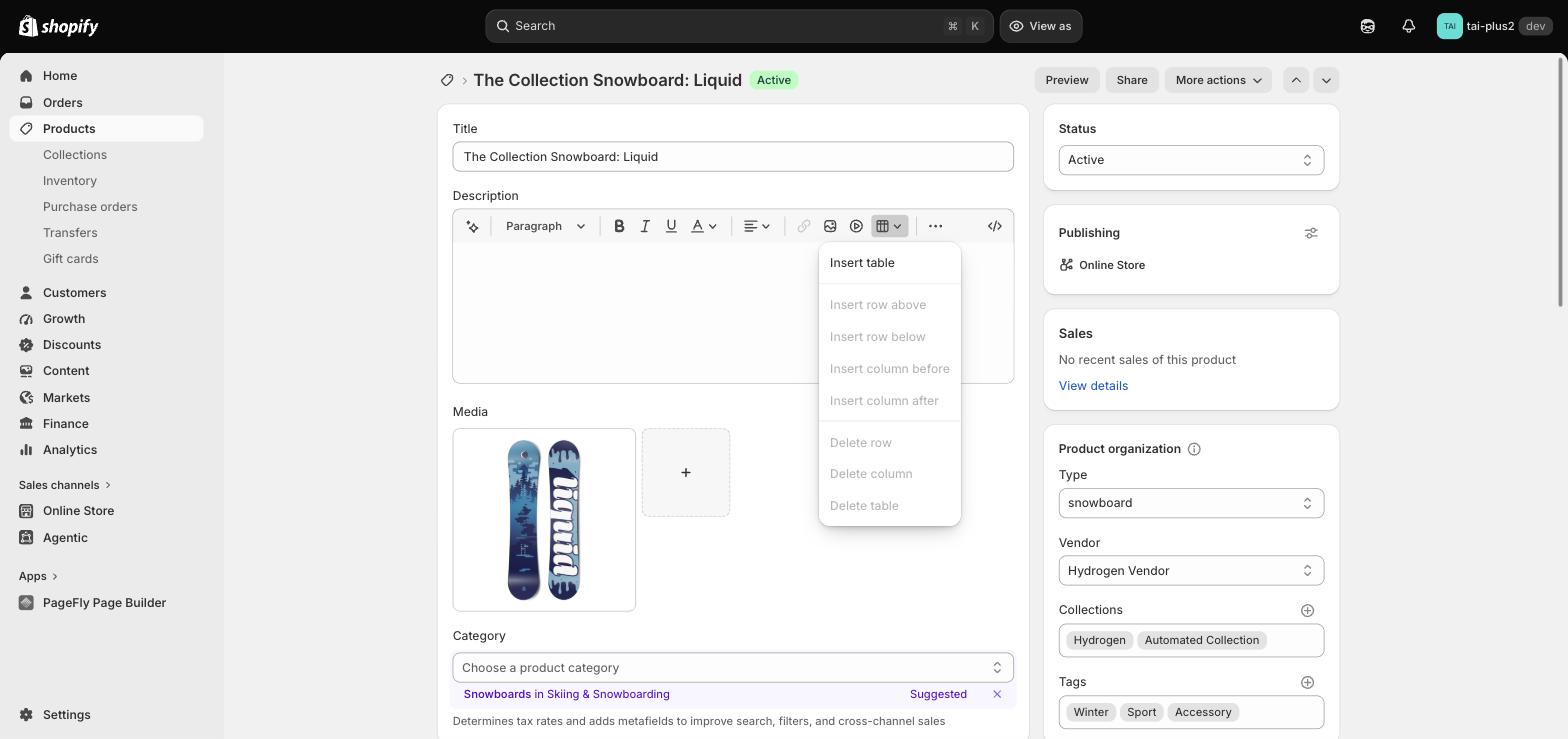Click the insert image icon
The image size is (1568, 739).
[830, 226]
